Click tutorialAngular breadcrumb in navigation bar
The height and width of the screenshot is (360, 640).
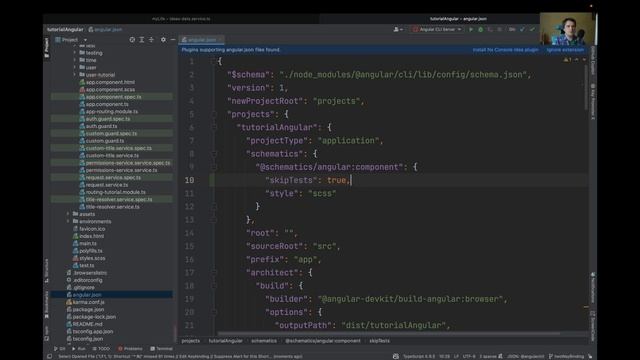pyautogui.click(x=65, y=29)
